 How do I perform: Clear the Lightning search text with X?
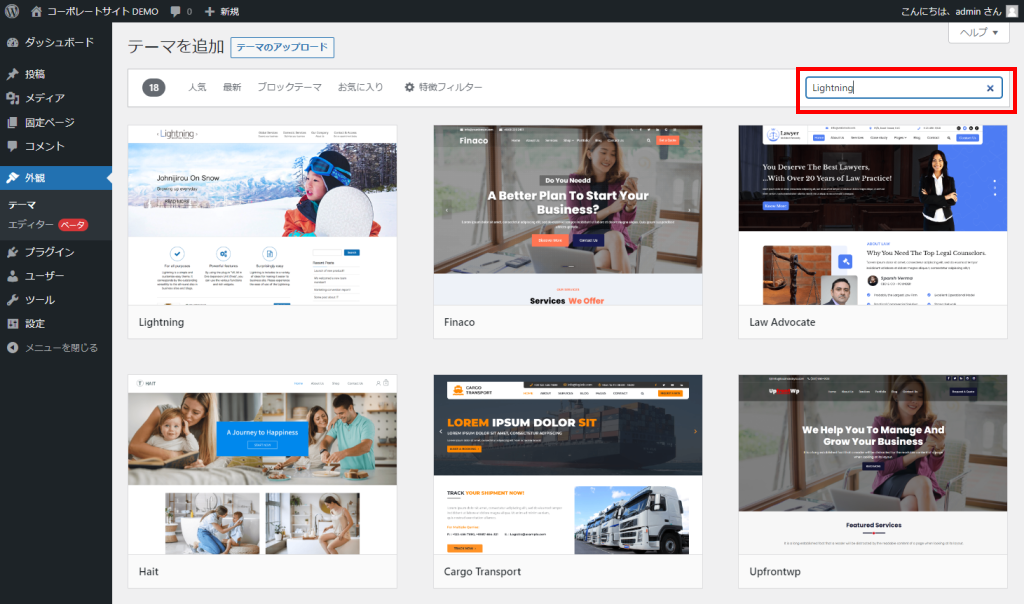click(x=990, y=88)
